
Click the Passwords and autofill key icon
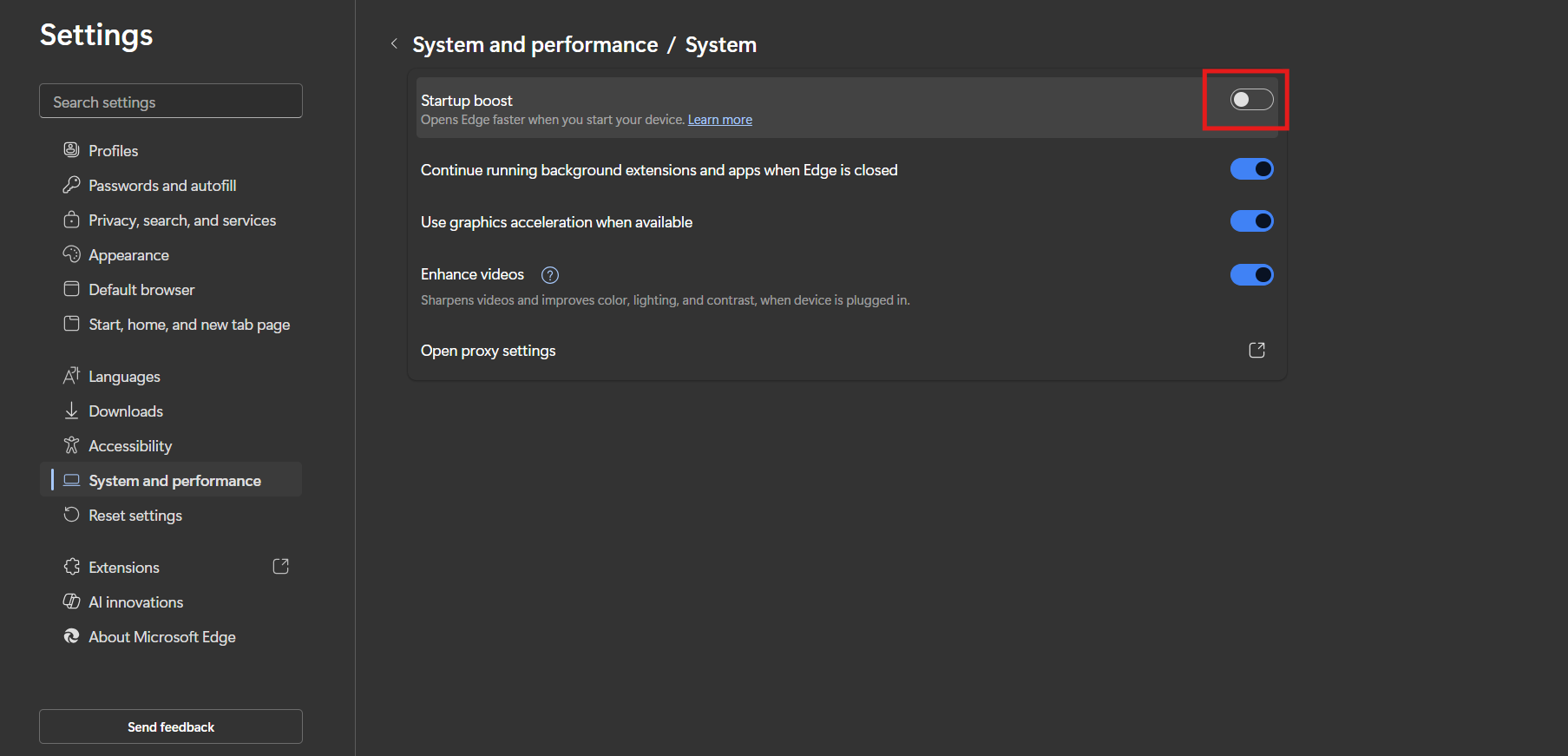click(x=71, y=185)
